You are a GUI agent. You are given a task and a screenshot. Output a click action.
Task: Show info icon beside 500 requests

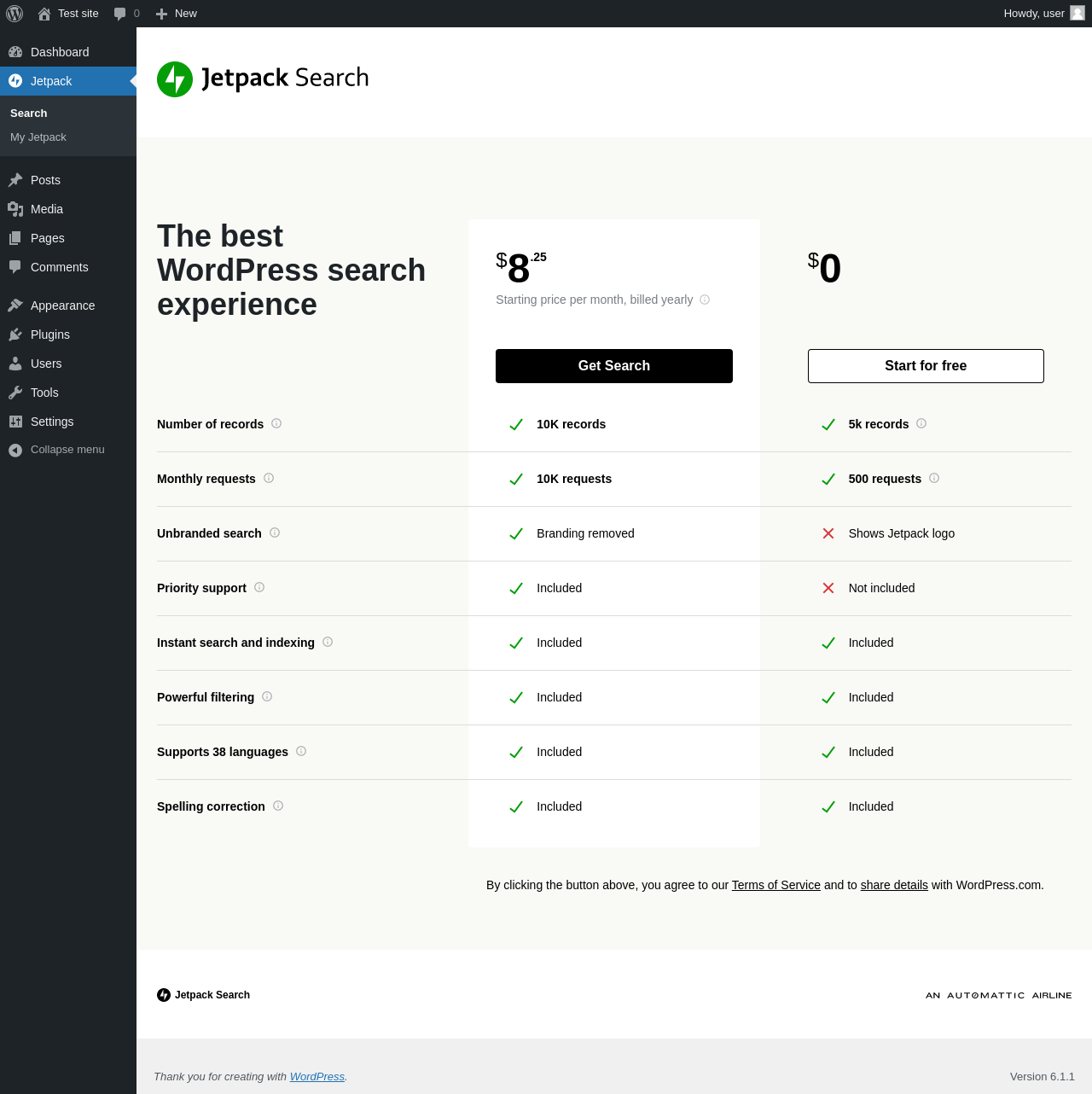point(934,478)
